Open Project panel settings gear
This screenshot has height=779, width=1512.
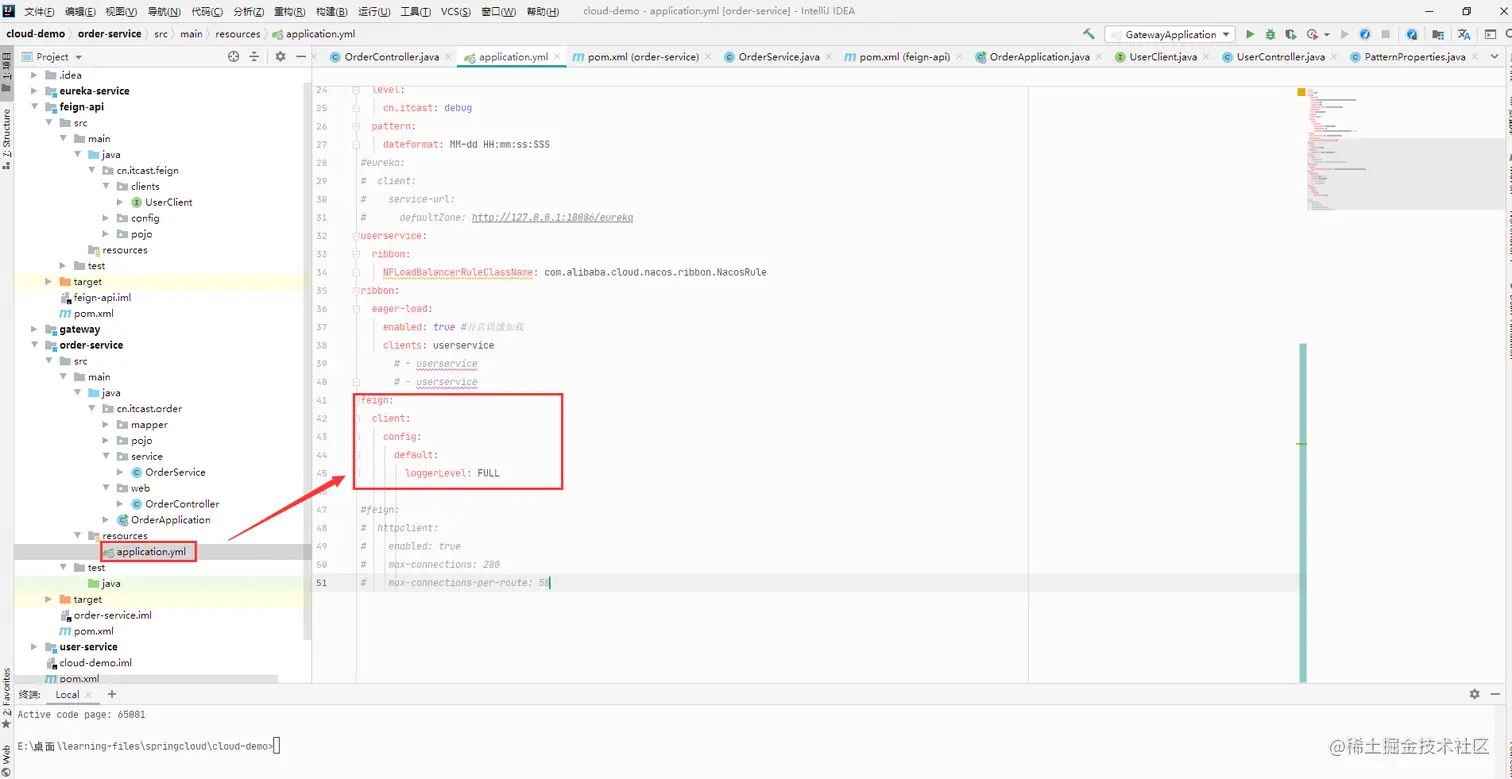click(280, 57)
